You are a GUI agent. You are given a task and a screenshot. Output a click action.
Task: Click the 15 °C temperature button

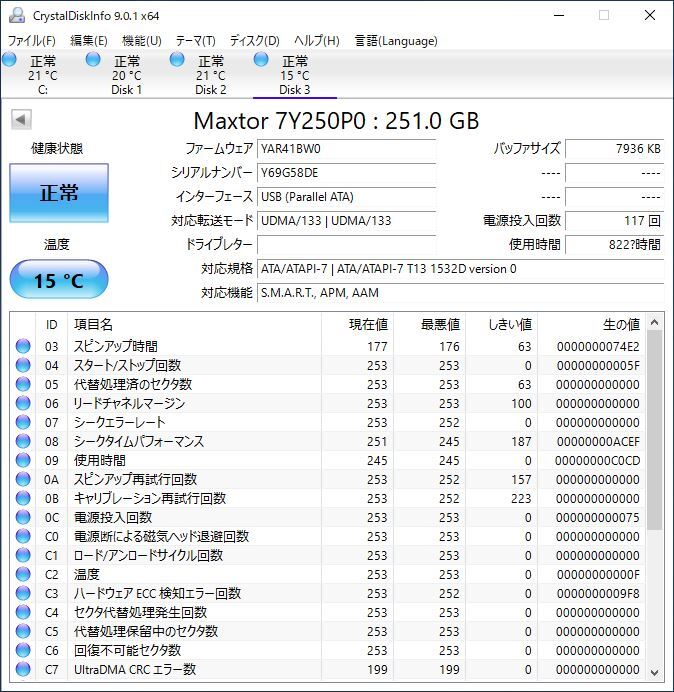pos(59,280)
